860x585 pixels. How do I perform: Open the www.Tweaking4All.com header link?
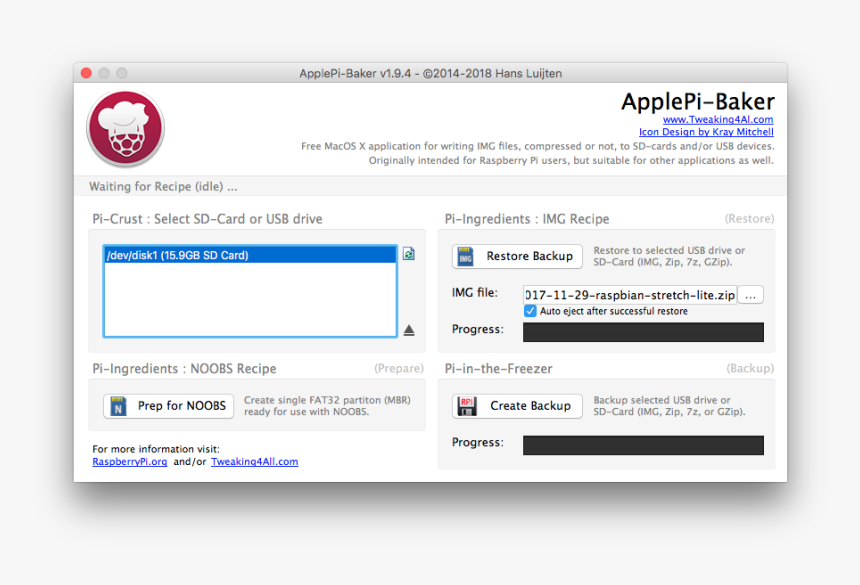[x=718, y=120]
